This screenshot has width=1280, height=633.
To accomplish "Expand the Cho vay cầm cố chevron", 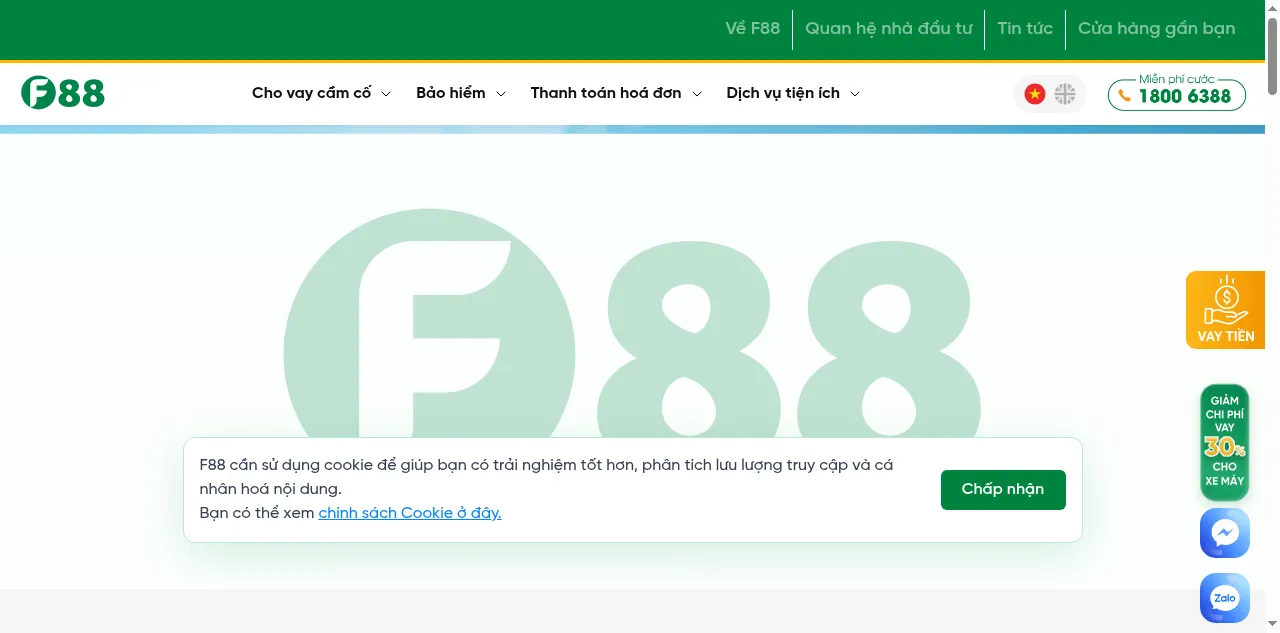I will [386, 94].
